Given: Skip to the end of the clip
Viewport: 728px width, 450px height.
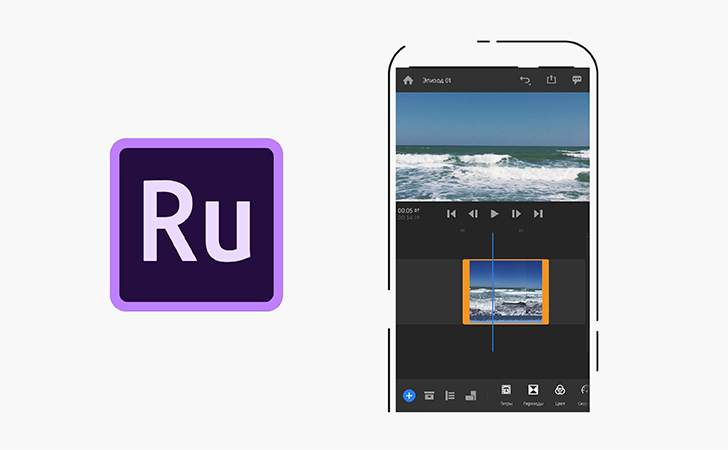Looking at the screenshot, I should [538, 213].
